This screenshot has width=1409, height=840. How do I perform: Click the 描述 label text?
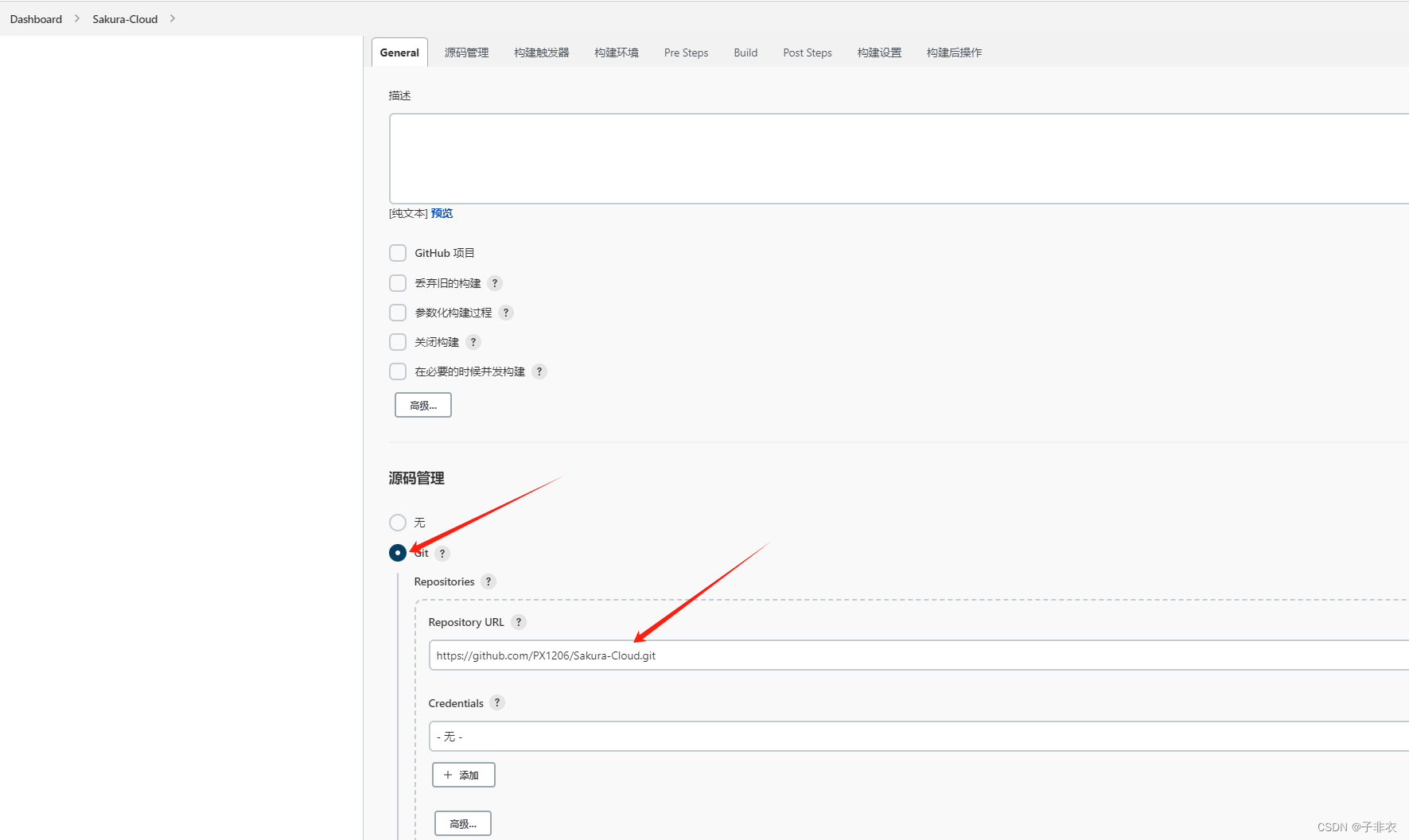tap(399, 95)
